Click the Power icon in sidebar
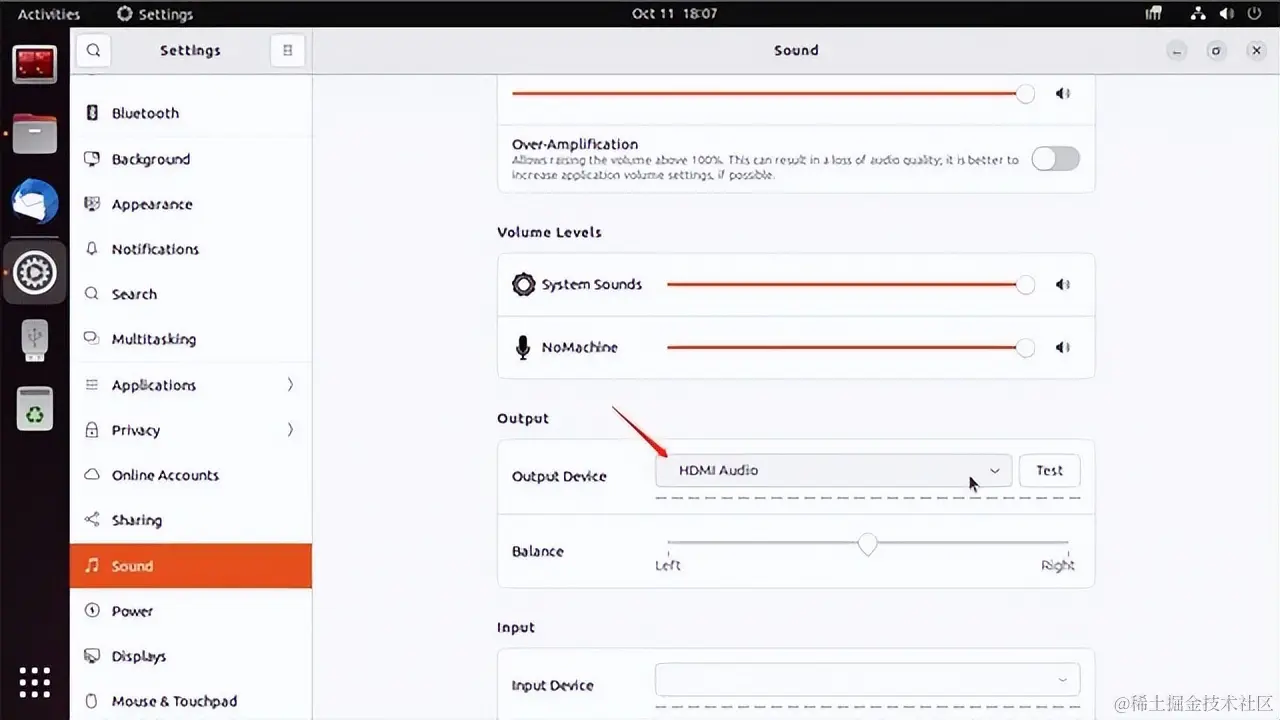Viewport: 1280px width, 720px height. pos(92,611)
